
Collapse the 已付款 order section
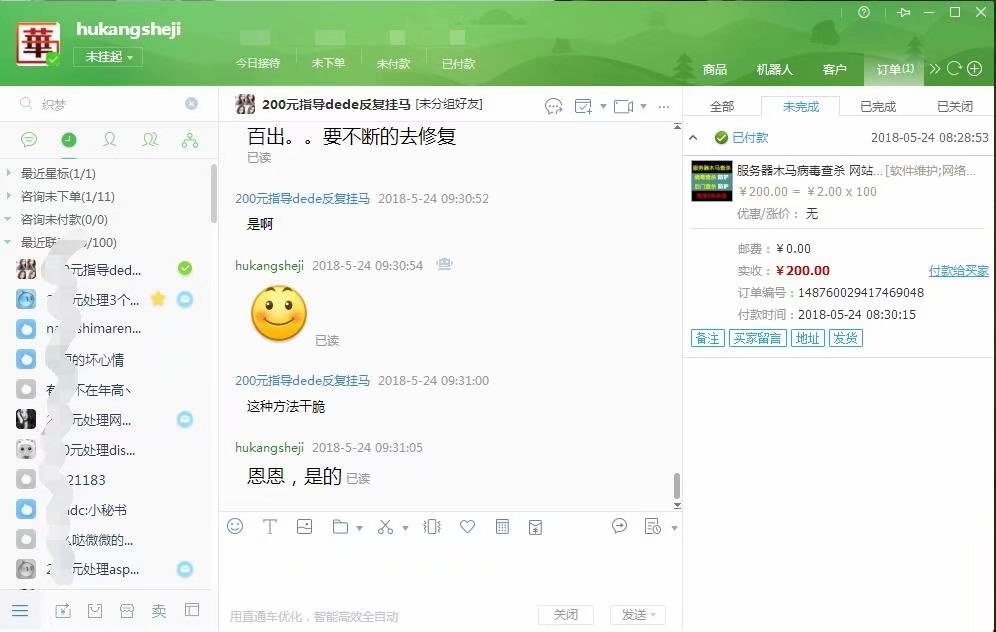[694, 137]
